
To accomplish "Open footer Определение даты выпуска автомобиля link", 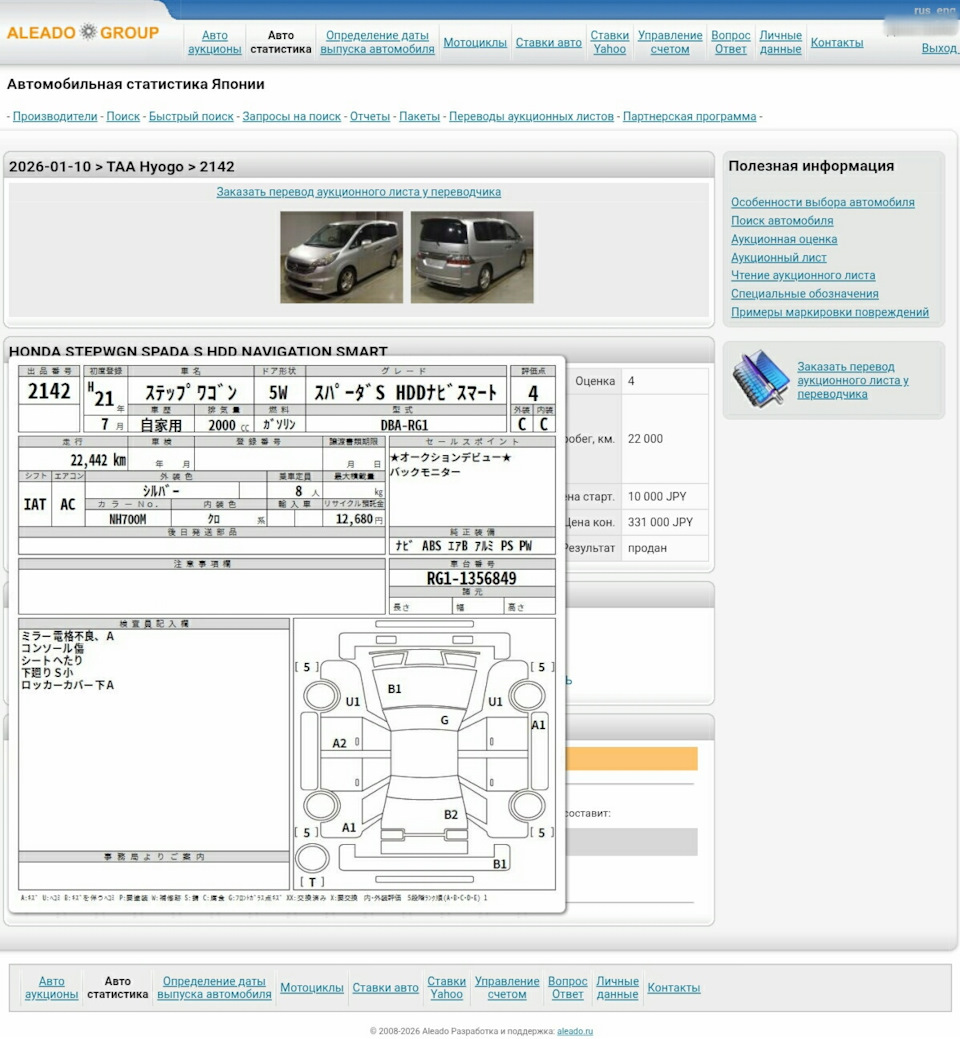I will [x=214, y=987].
